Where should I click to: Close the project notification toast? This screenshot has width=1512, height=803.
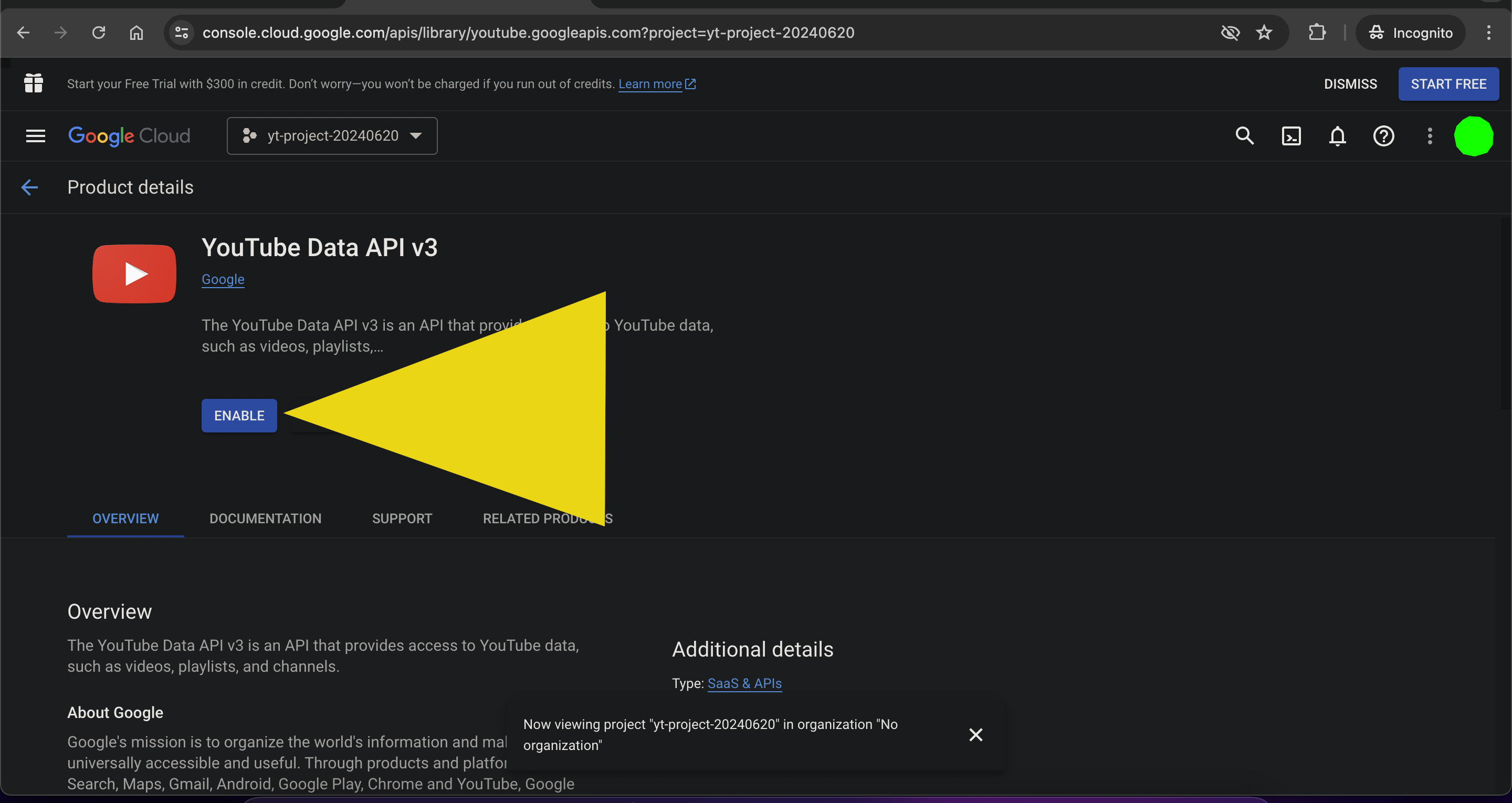coord(975,734)
